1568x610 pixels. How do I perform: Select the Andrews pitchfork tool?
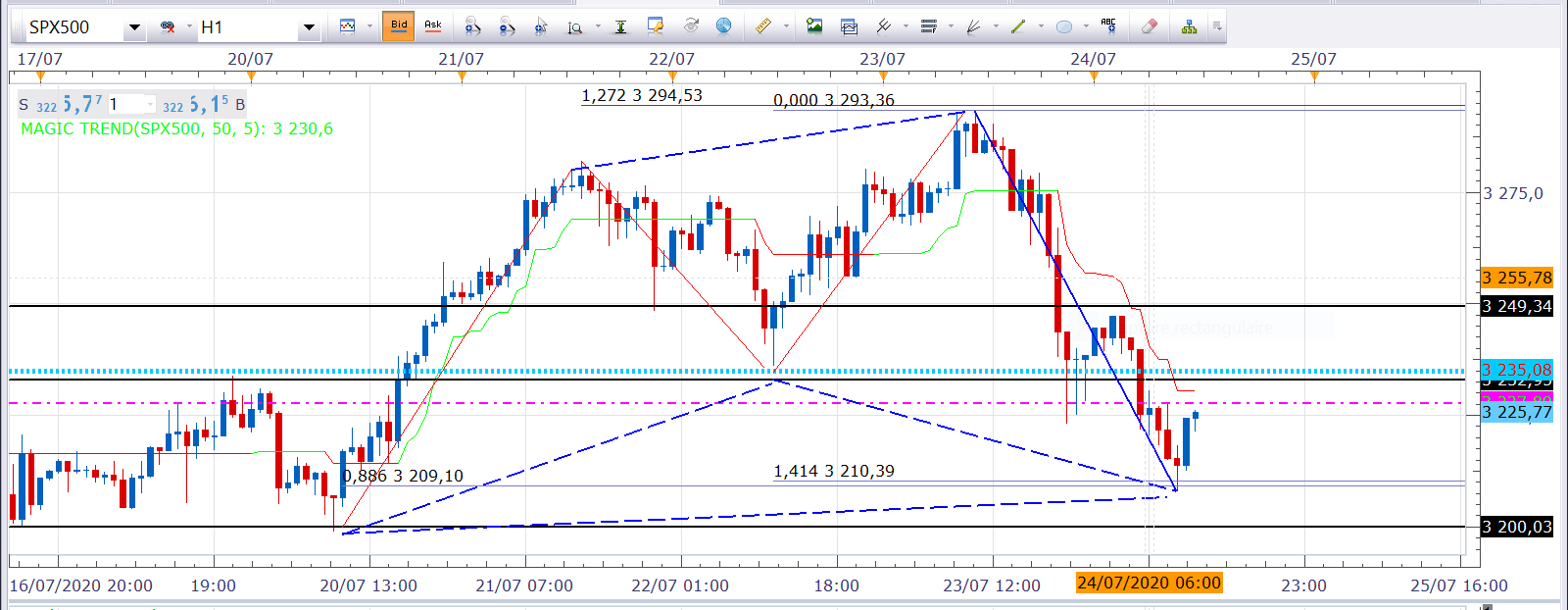(883, 26)
